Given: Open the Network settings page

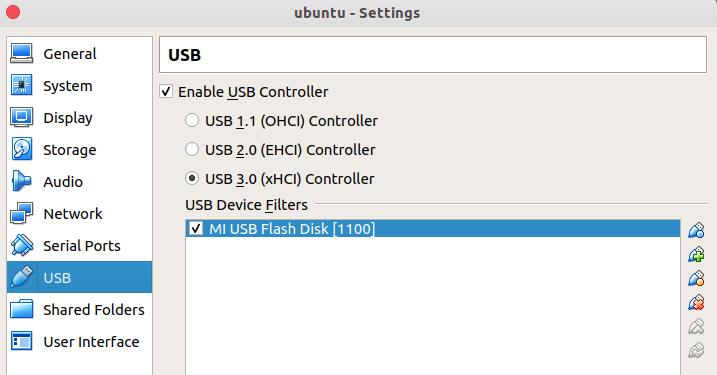Looking at the screenshot, I should coord(80,214).
